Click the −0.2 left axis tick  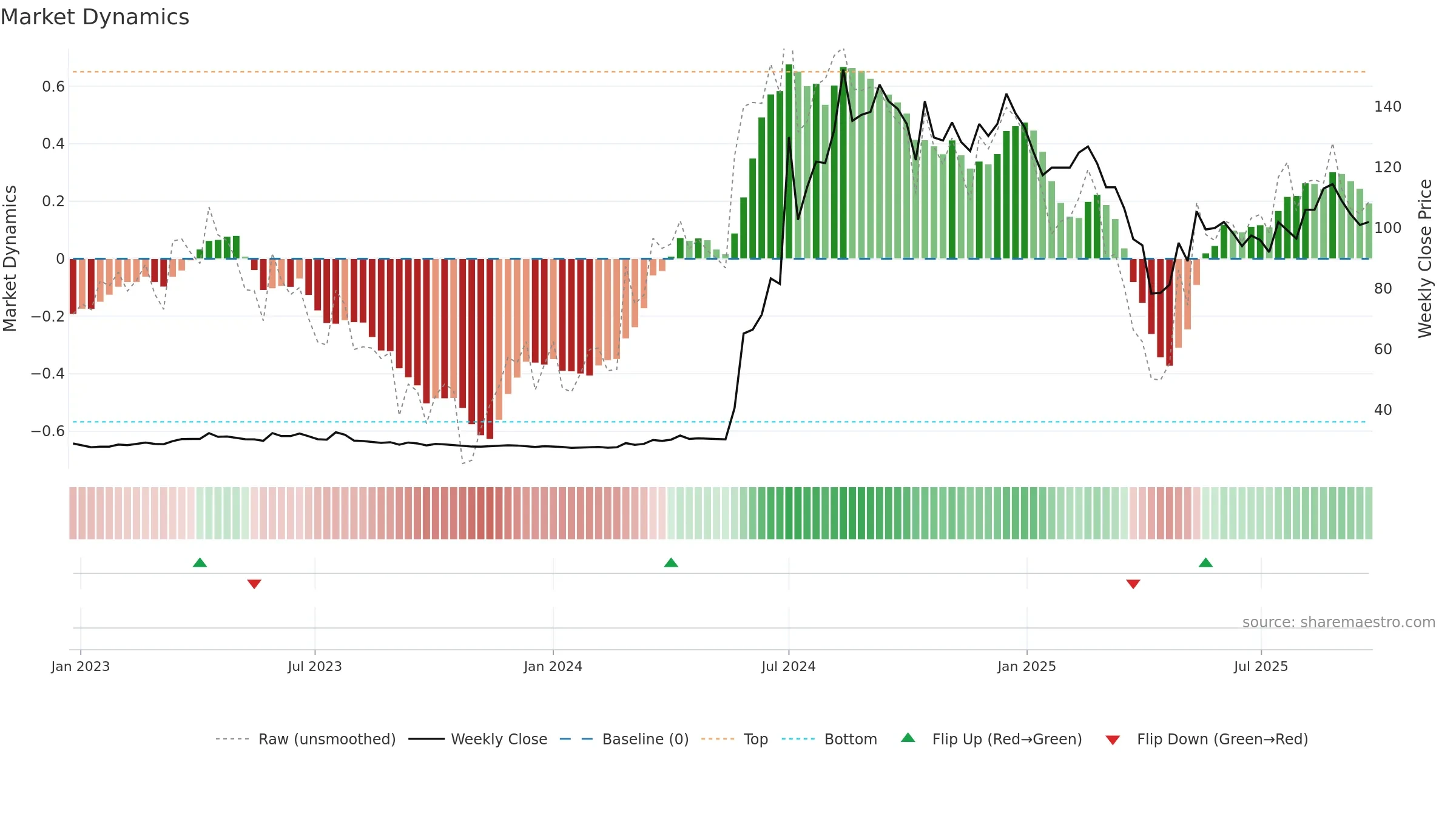[x=48, y=317]
